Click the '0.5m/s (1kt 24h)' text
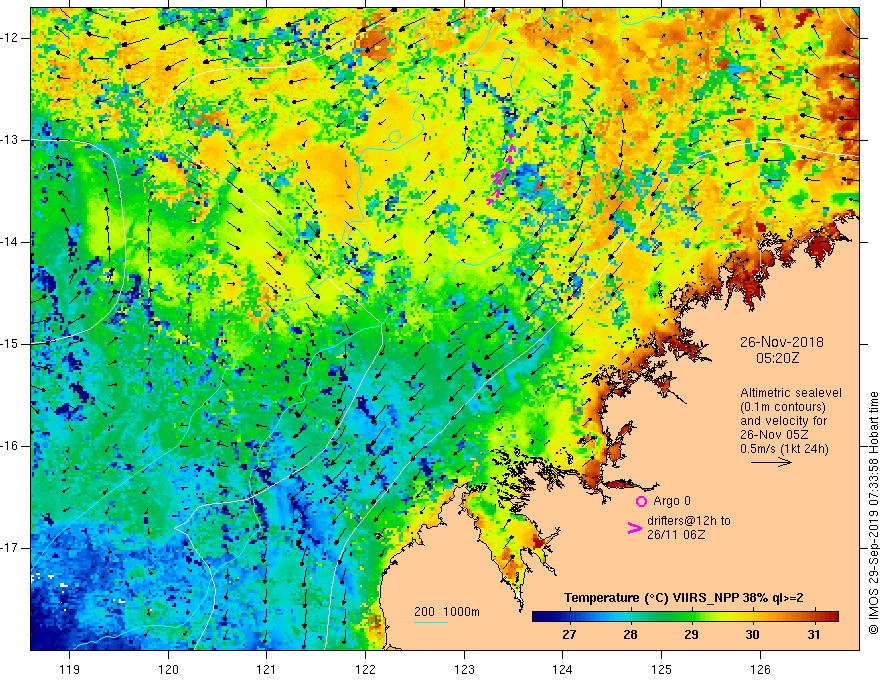Screen dimensions: 880x680 pyautogui.click(x=784, y=448)
